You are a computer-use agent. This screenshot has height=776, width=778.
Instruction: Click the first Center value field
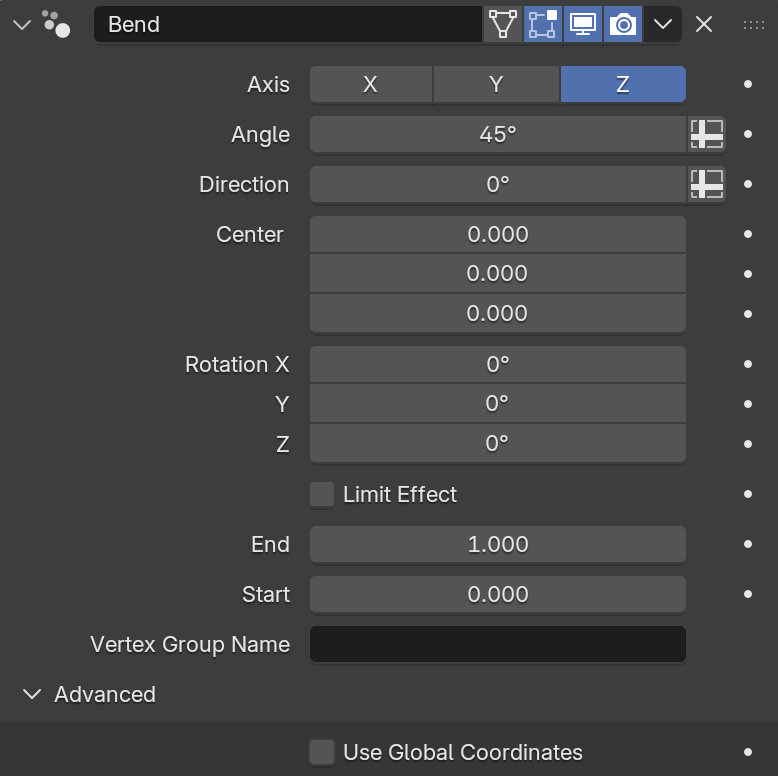tap(498, 234)
